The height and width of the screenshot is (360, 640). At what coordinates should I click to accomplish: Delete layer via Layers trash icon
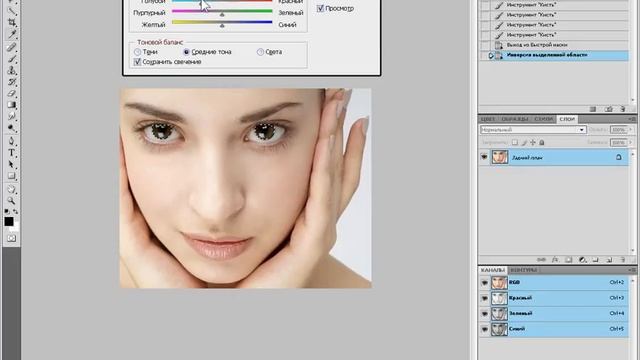(x=622, y=260)
